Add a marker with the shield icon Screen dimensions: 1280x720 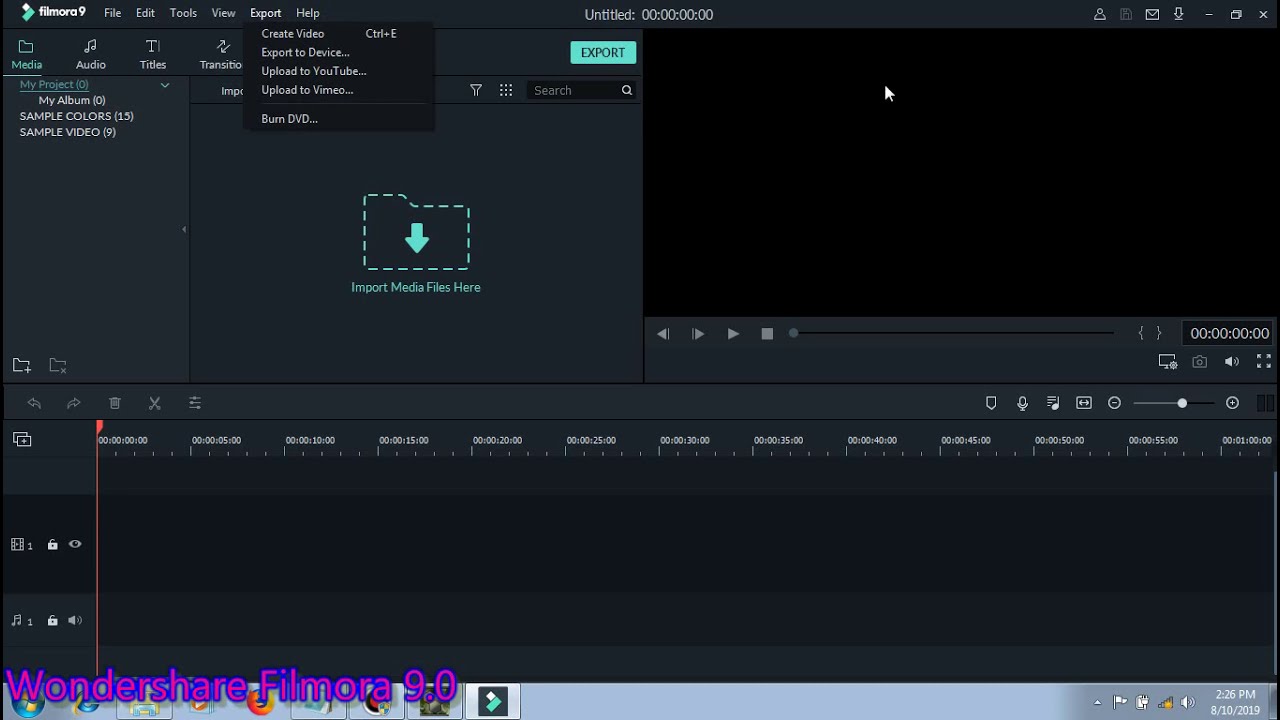click(x=991, y=403)
